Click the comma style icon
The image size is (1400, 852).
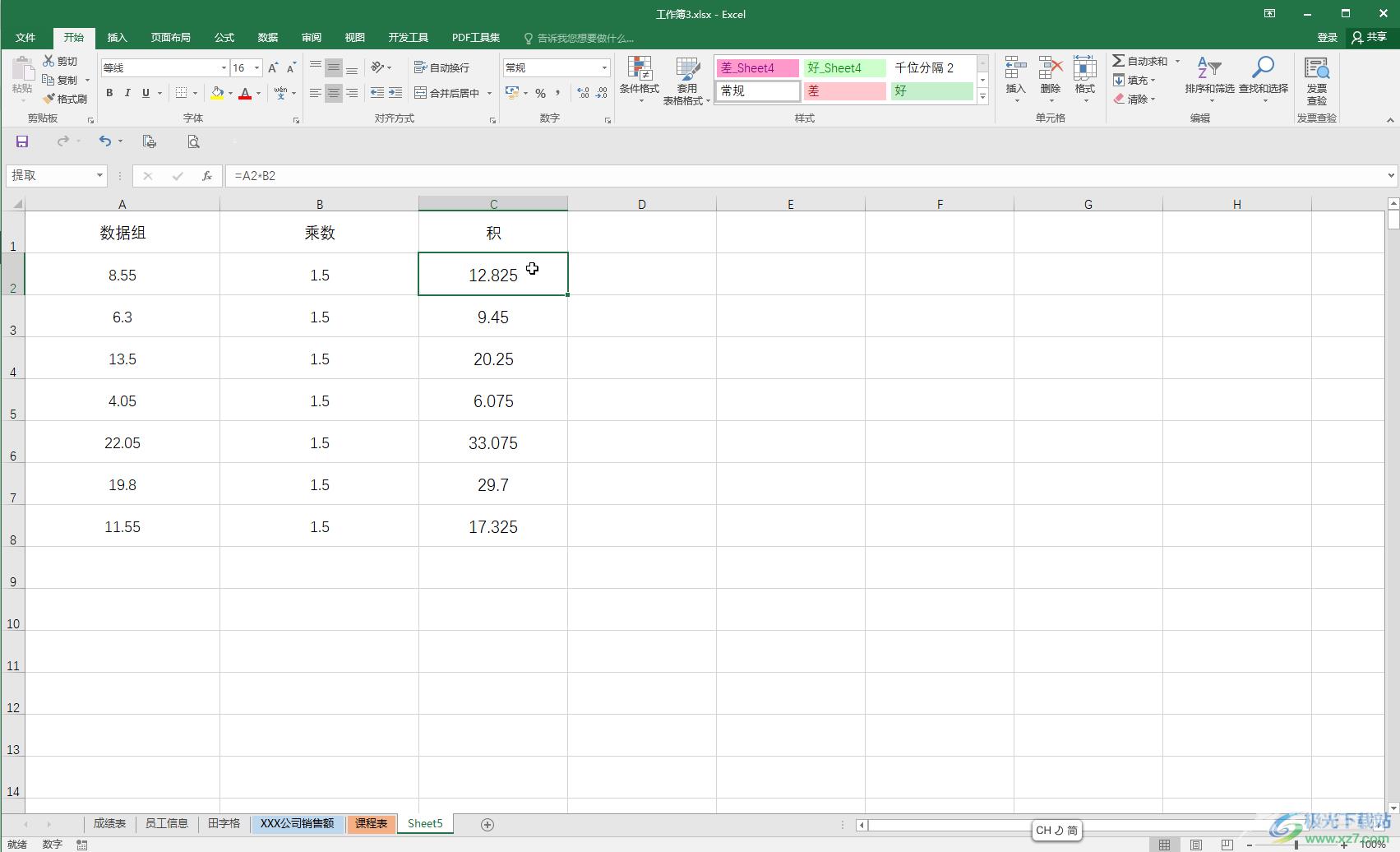[557, 93]
